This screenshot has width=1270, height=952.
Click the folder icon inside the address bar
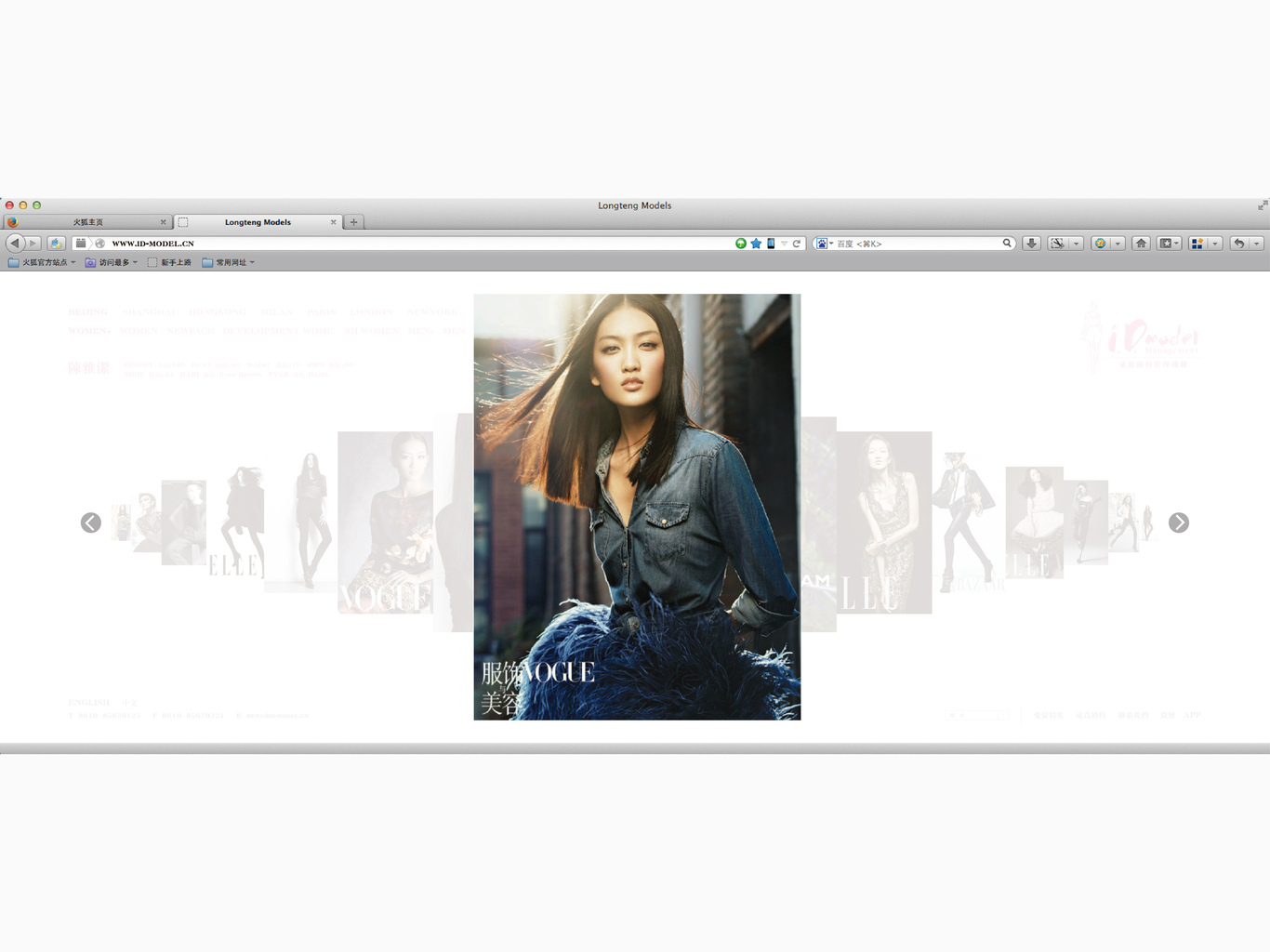(x=81, y=244)
